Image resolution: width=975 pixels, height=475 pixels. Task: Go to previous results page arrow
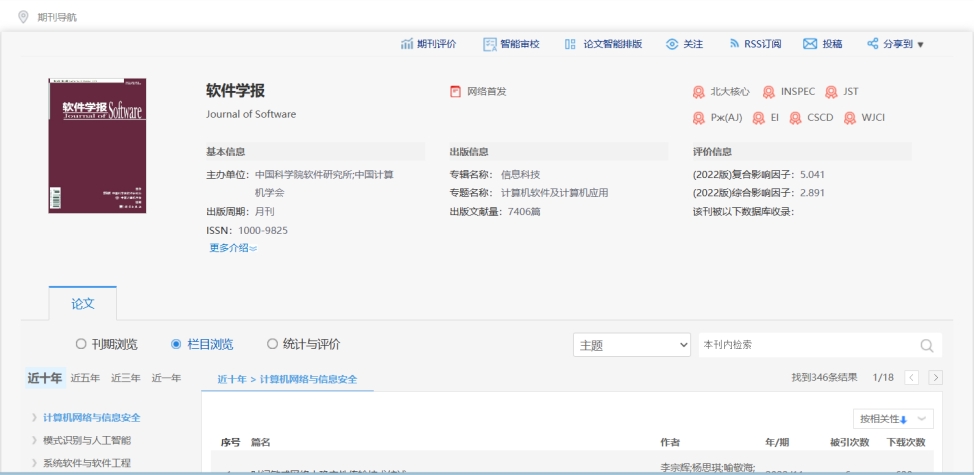point(912,377)
